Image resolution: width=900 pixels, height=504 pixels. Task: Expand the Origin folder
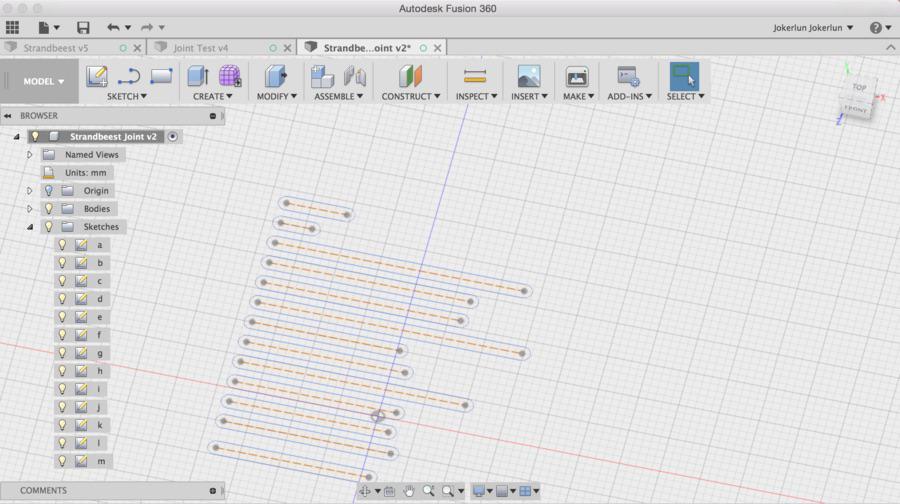(30, 191)
